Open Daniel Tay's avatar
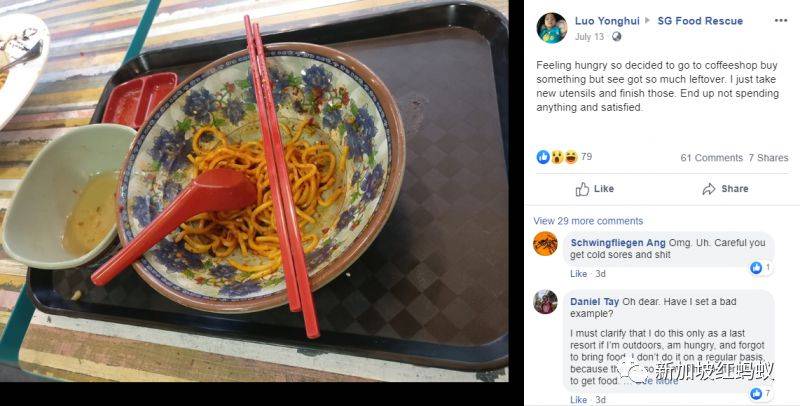 tap(545, 301)
